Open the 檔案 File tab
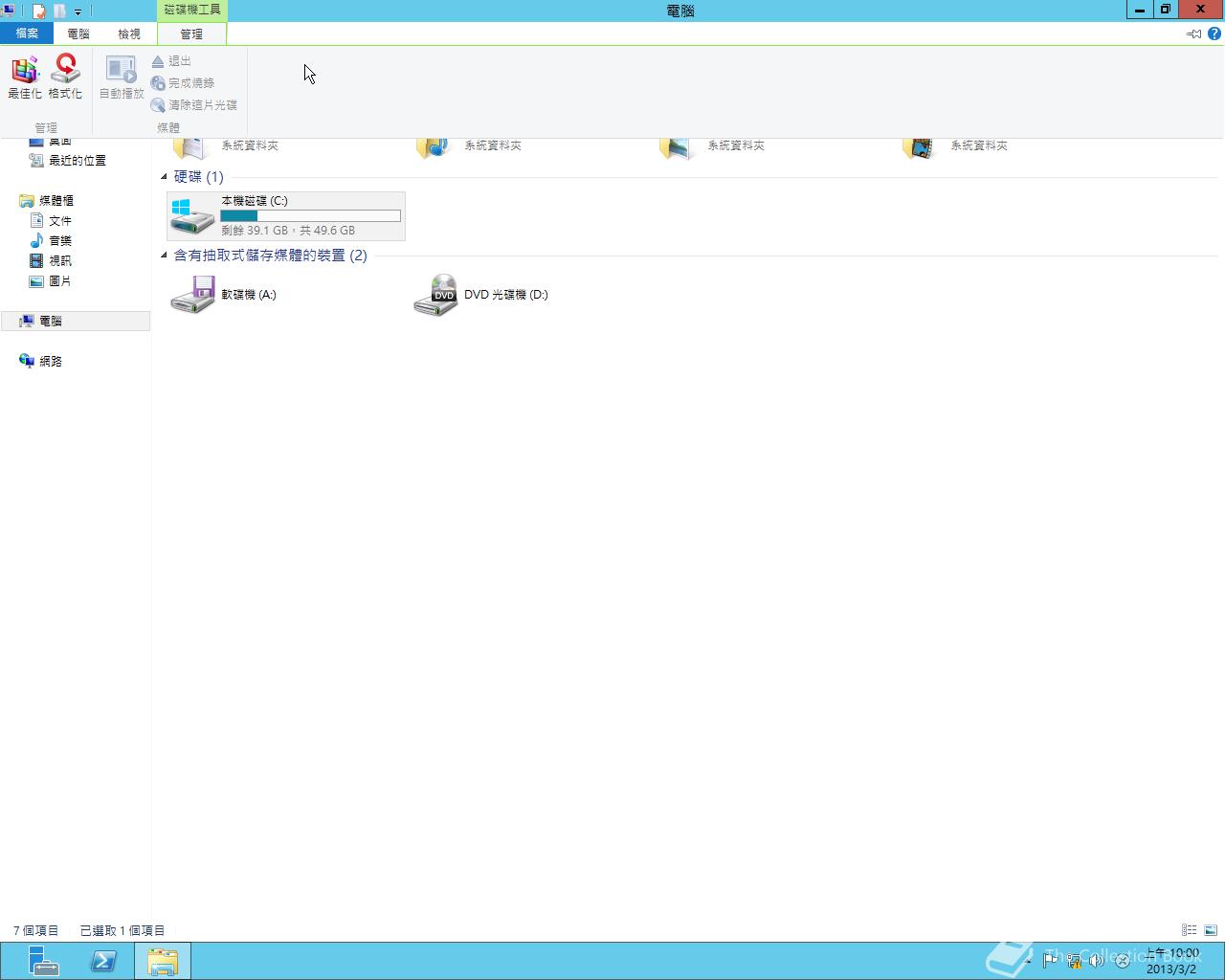The width and height of the screenshot is (1225, 980). (27, 33)
